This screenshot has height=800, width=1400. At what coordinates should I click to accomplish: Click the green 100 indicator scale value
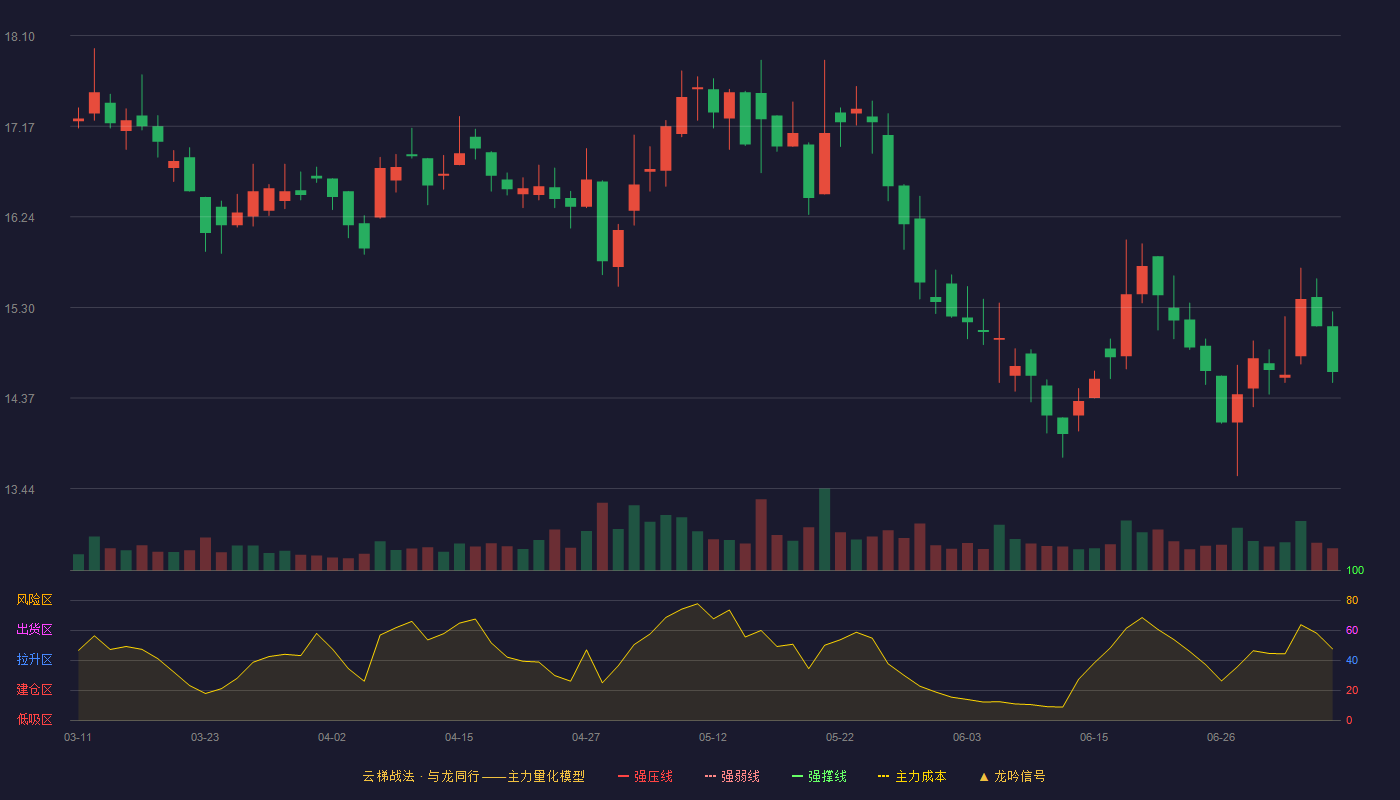tap(1355, 570)
